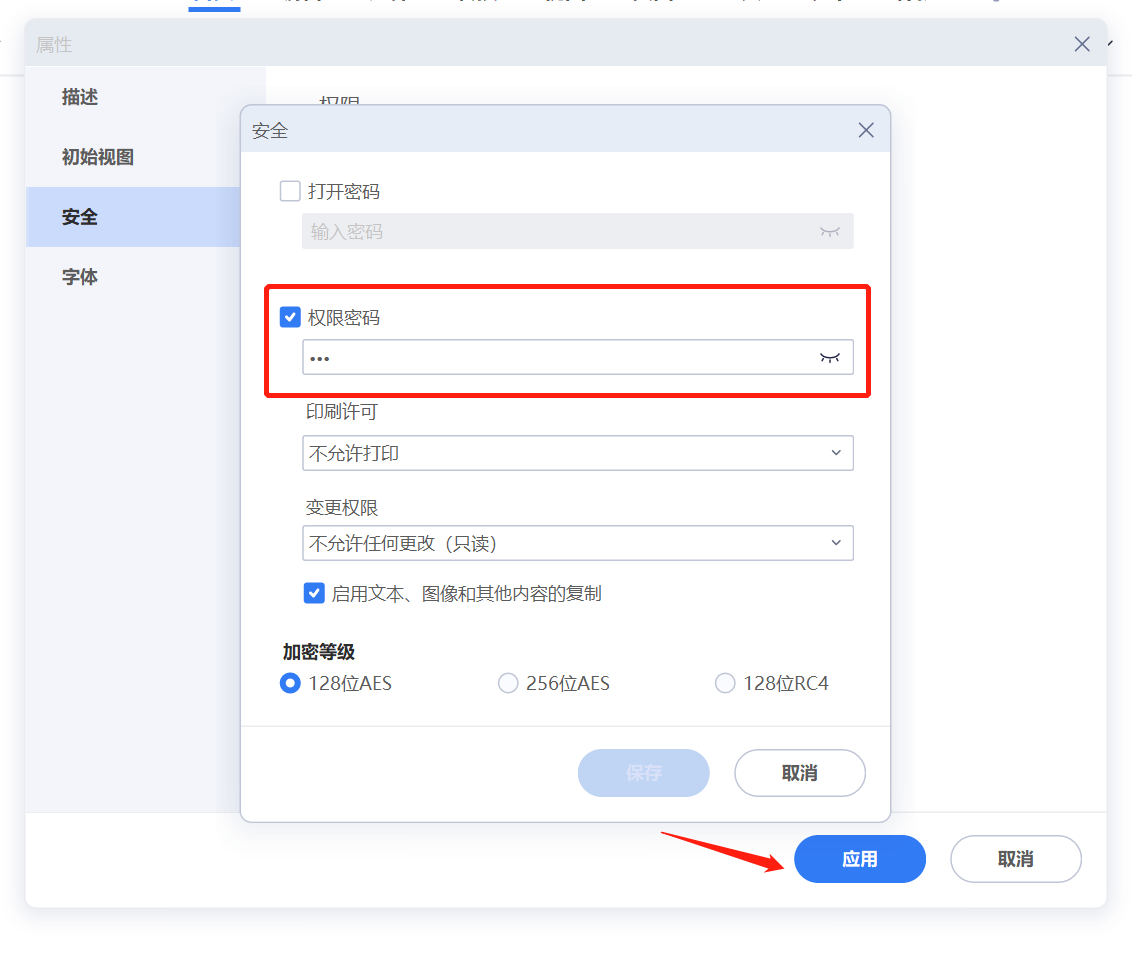Screen dimensions: 1132x957
Task: Apply settings with the 应用 button
Action: tap(859, 858)
